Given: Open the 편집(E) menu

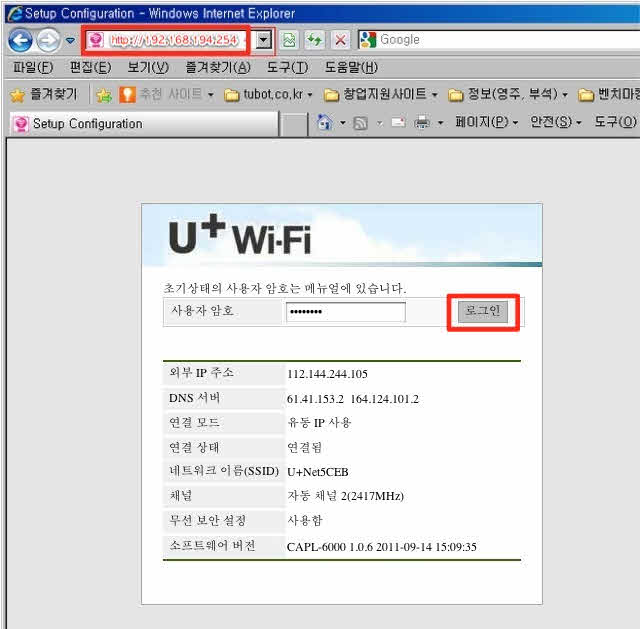Looking at the screenshot, I should pos(90,67).
